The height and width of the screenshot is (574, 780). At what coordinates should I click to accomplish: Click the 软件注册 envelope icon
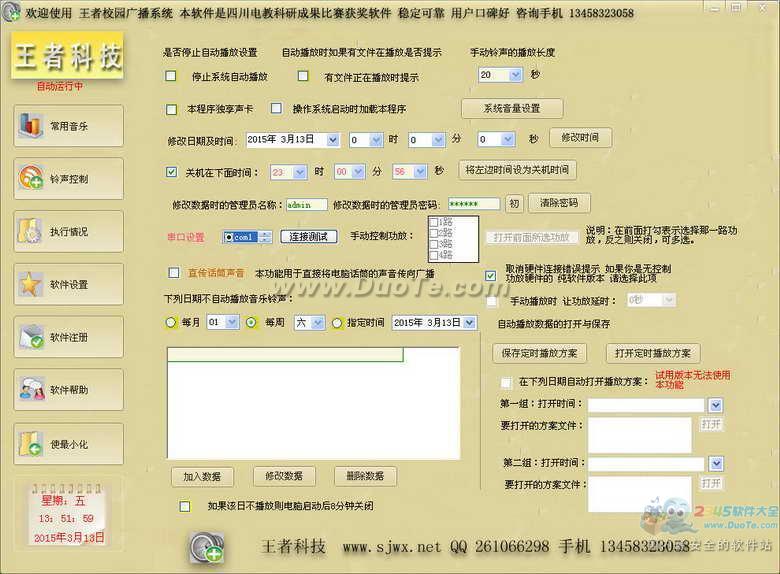click(x=31, y=337)
